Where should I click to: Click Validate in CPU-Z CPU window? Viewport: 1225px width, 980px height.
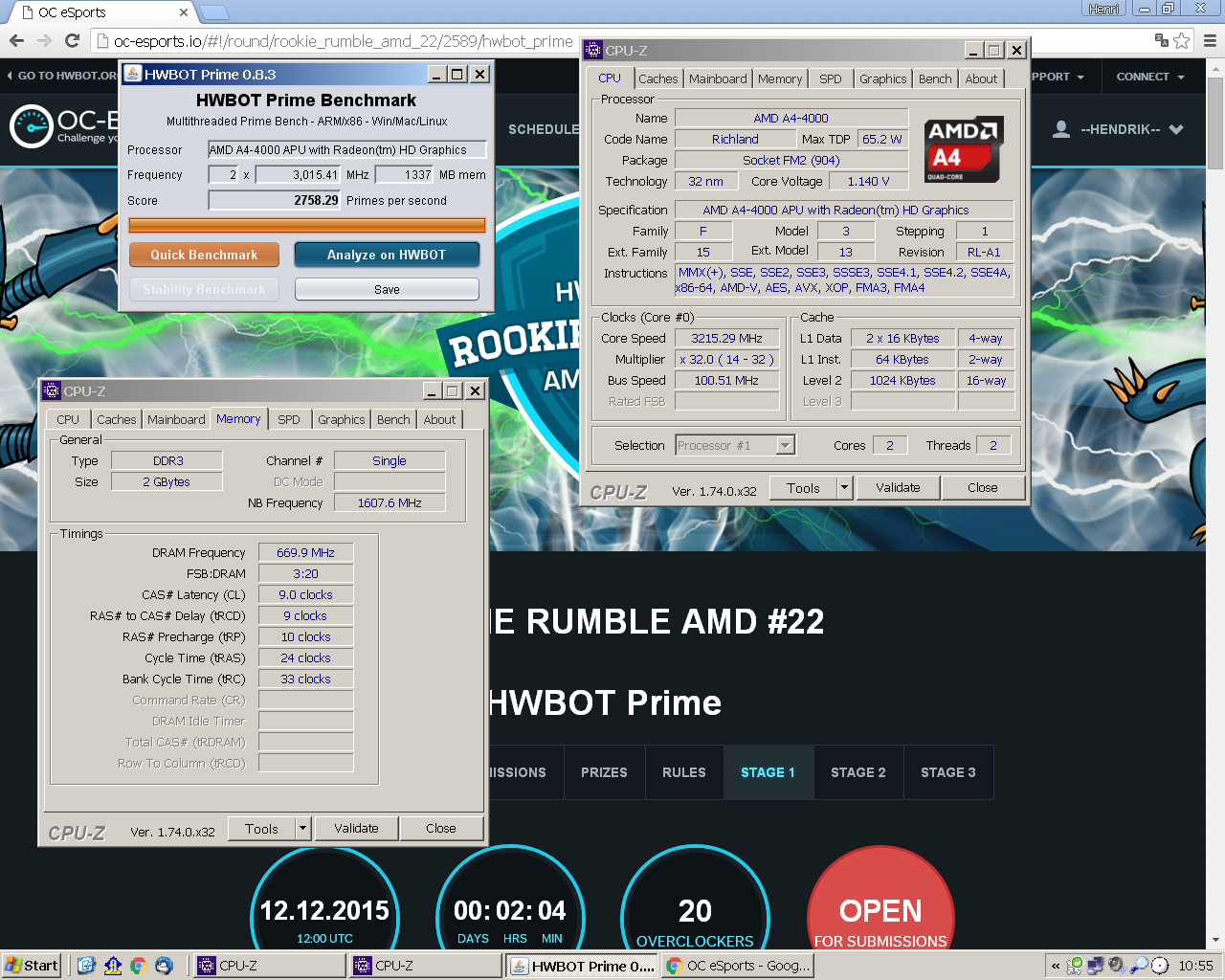click(x=898, y=488)
